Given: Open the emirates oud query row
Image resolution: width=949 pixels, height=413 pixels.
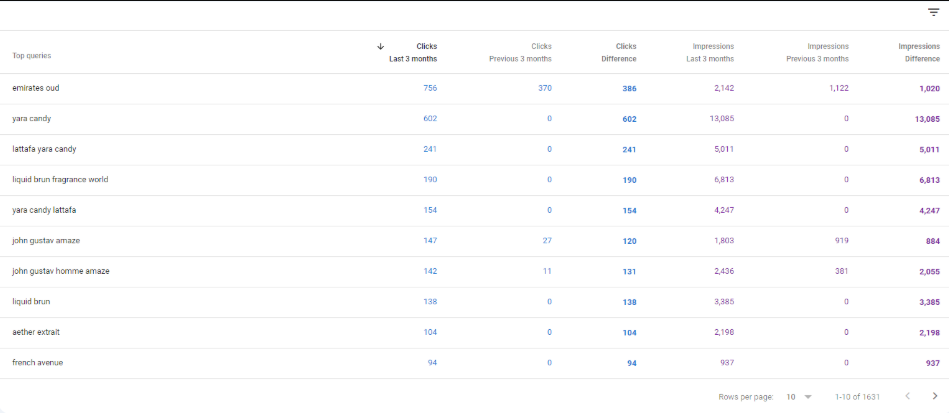Looking at the screenshot, I should pyautogui.click(x=36, y=88).
